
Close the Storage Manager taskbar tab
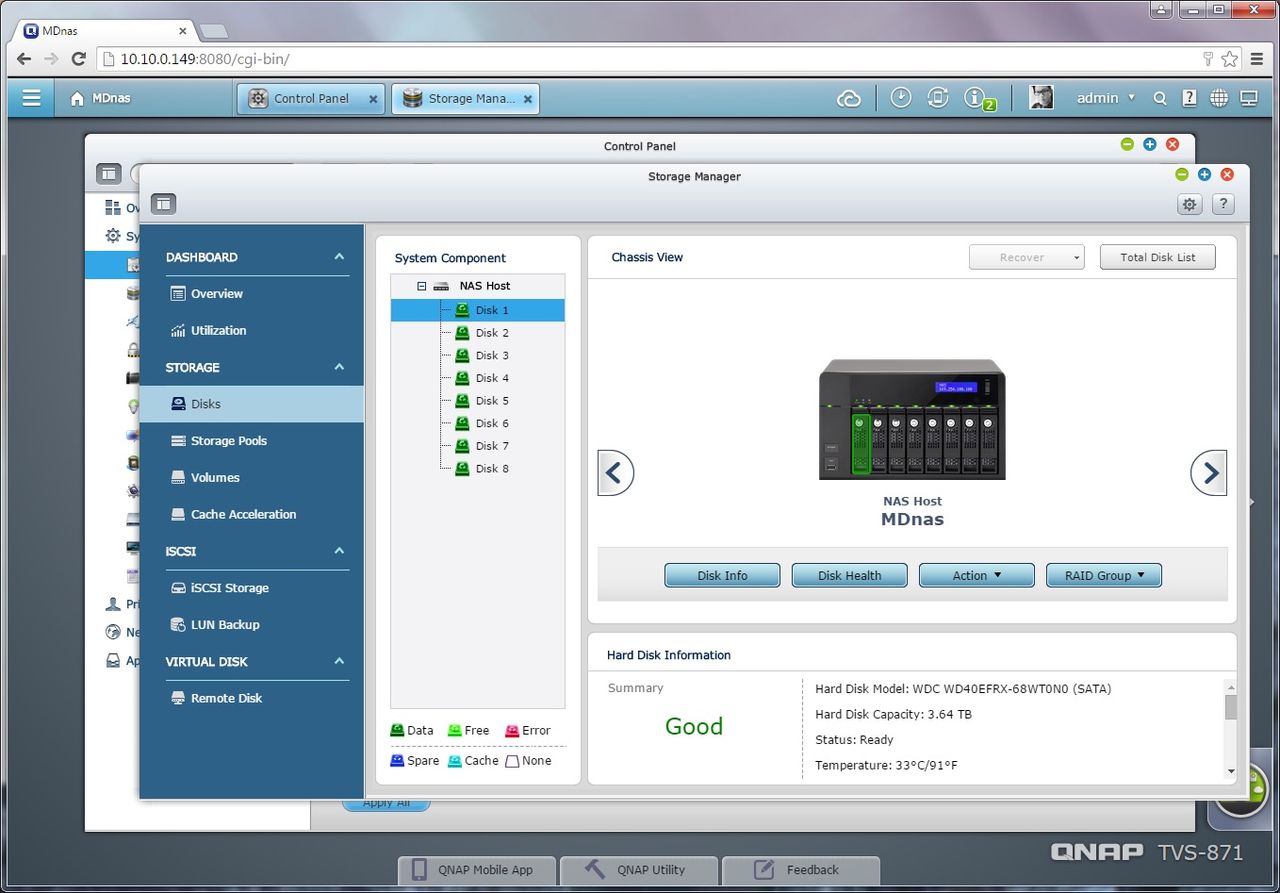[528, 99]
